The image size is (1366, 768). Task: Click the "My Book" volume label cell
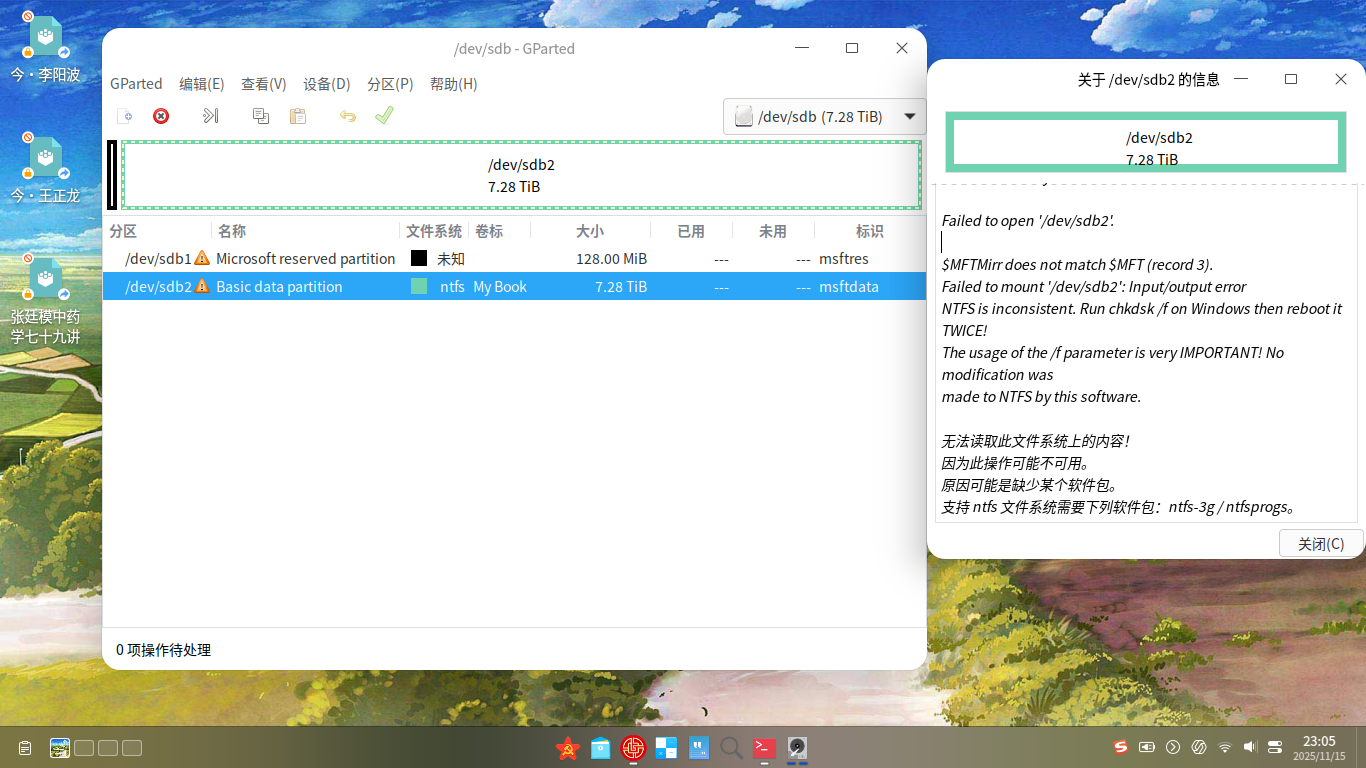point(500,286)
